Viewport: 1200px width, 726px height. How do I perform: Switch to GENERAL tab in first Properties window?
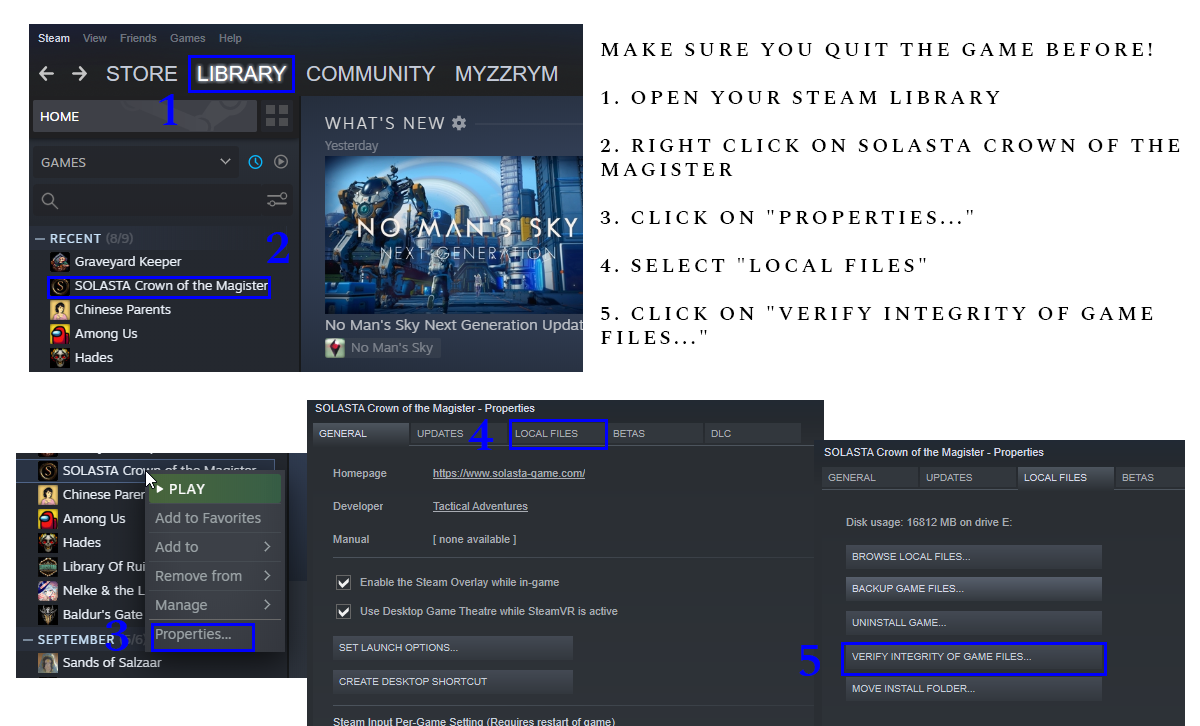tap(361, 434)
